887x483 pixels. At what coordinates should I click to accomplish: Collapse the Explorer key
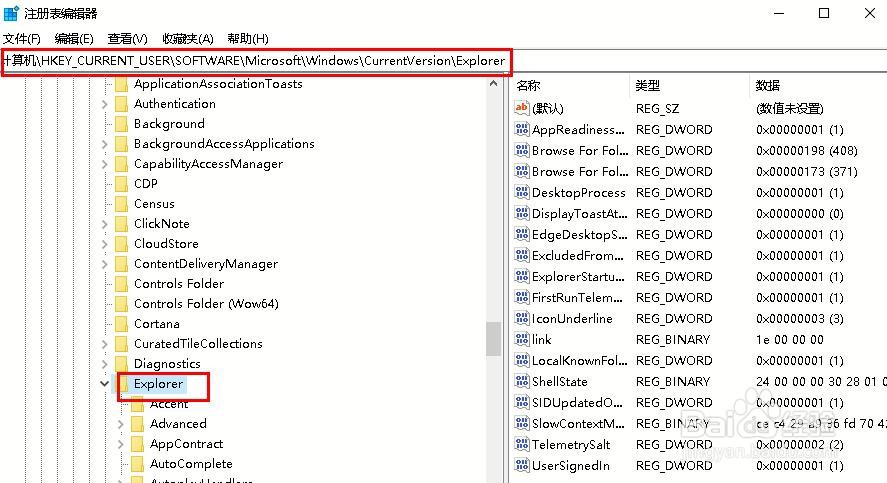(x=105, y=383)
